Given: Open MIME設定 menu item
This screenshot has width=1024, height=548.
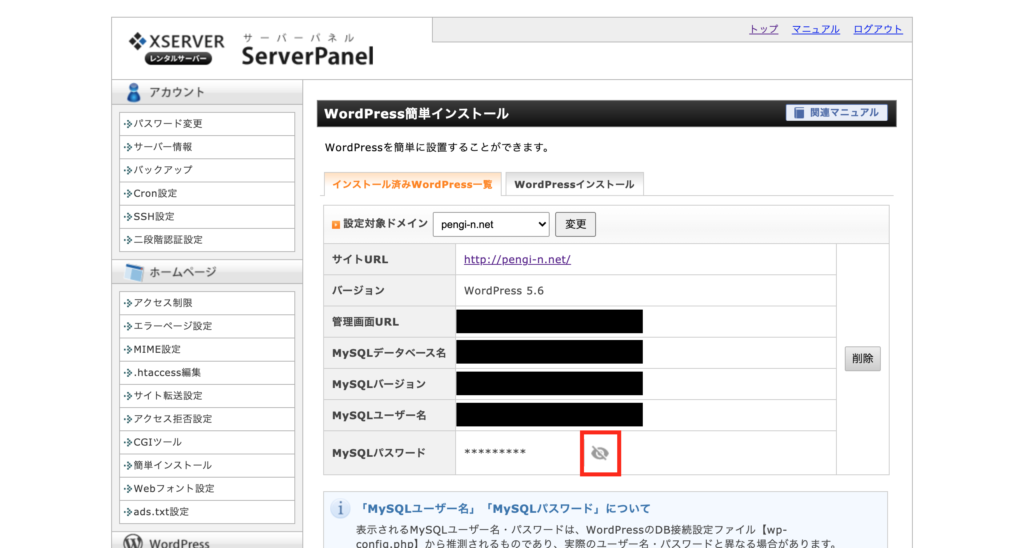Looking at the screenshot, I should (x=207, y=349).
